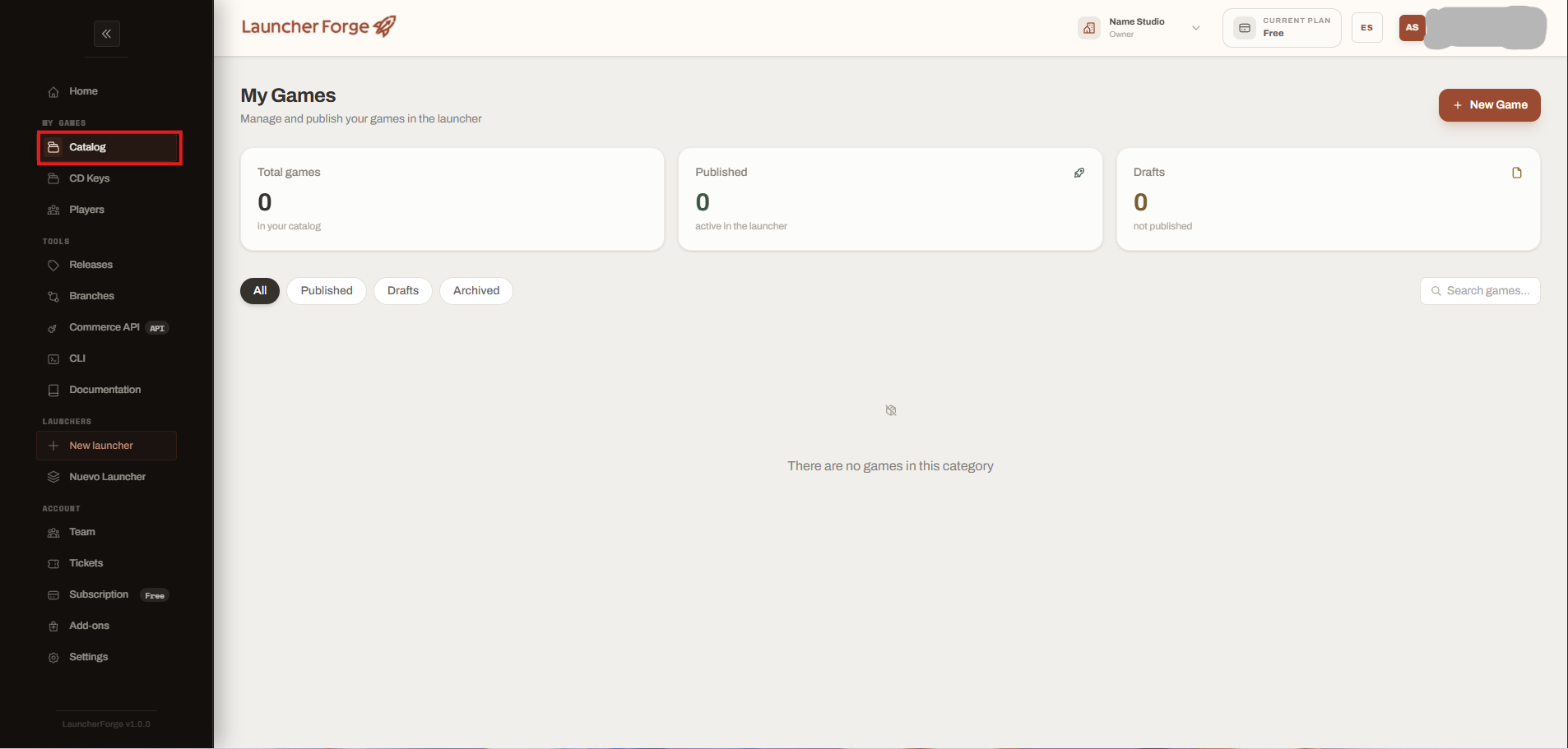The width and height of the screenshot is (1568, 749).
Task: Click the Team icon under Account
Action: point(53,533)
